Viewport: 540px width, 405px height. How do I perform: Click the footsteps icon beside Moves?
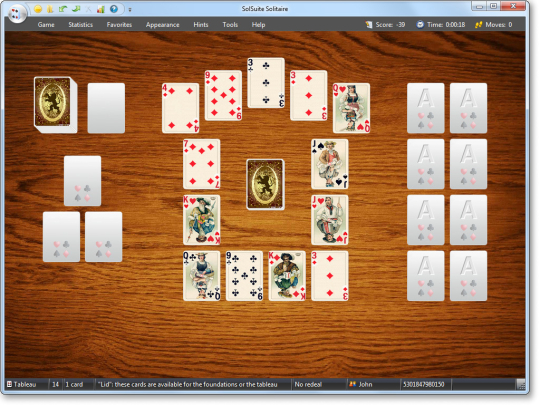pos(478,25)
